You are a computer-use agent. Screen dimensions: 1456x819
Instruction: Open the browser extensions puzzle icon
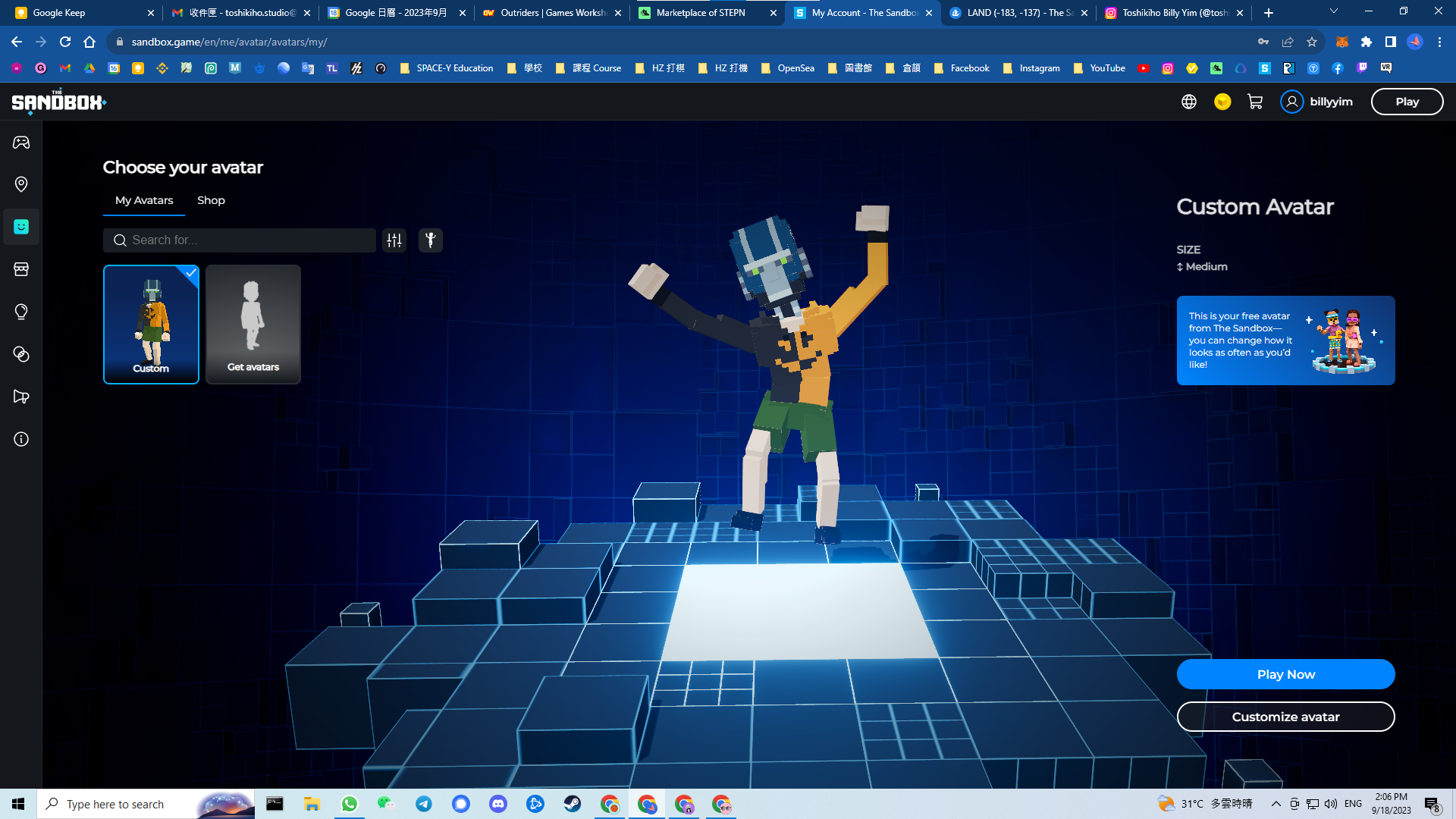coord(1367,42)
